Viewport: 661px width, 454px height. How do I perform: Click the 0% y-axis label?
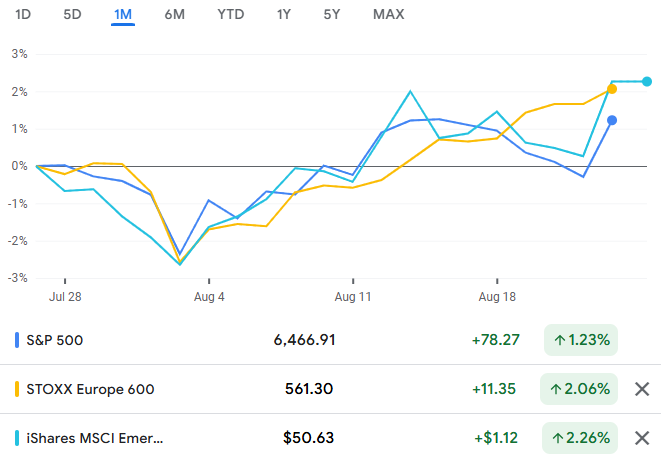point(19,166)
